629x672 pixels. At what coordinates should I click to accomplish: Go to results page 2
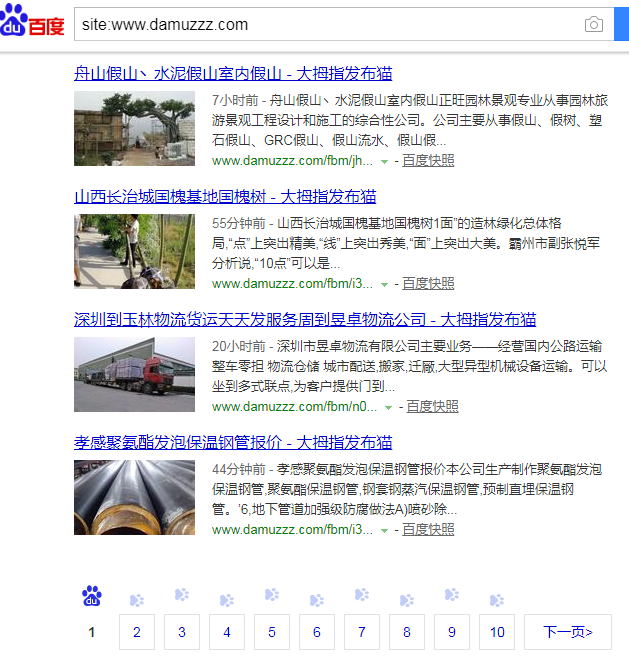tap(137, 632)
